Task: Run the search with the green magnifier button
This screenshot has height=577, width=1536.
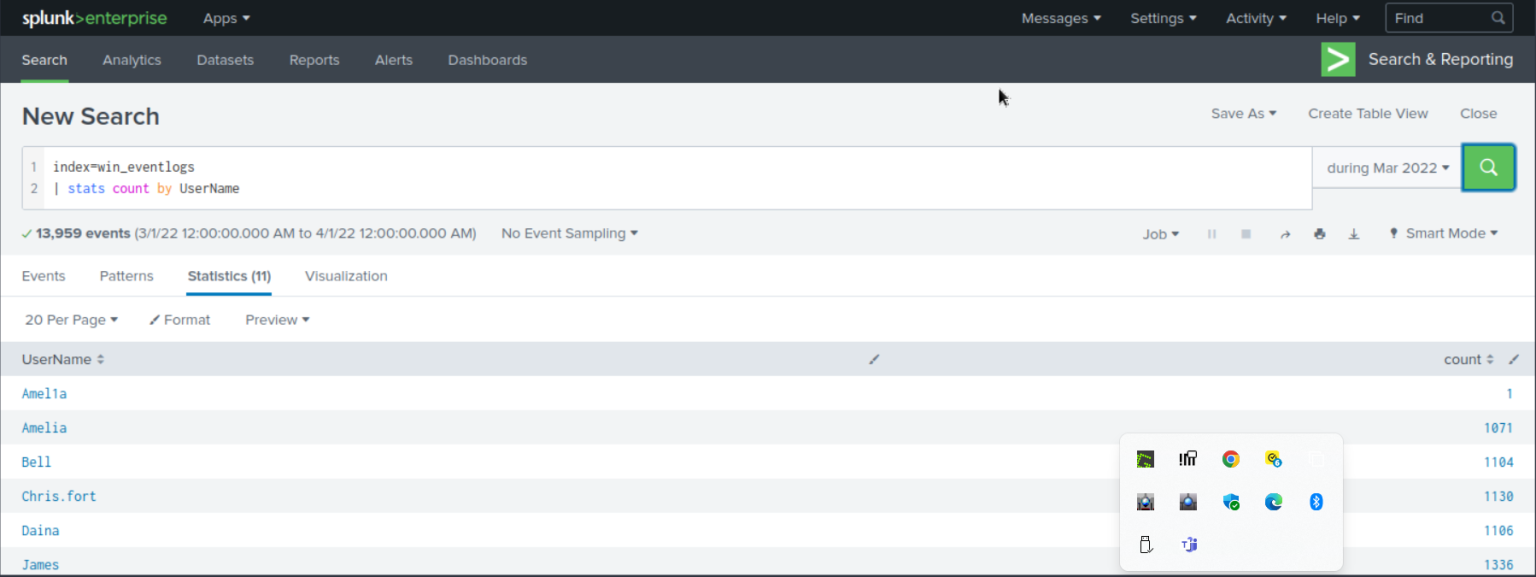Action: pos(1489,167)
